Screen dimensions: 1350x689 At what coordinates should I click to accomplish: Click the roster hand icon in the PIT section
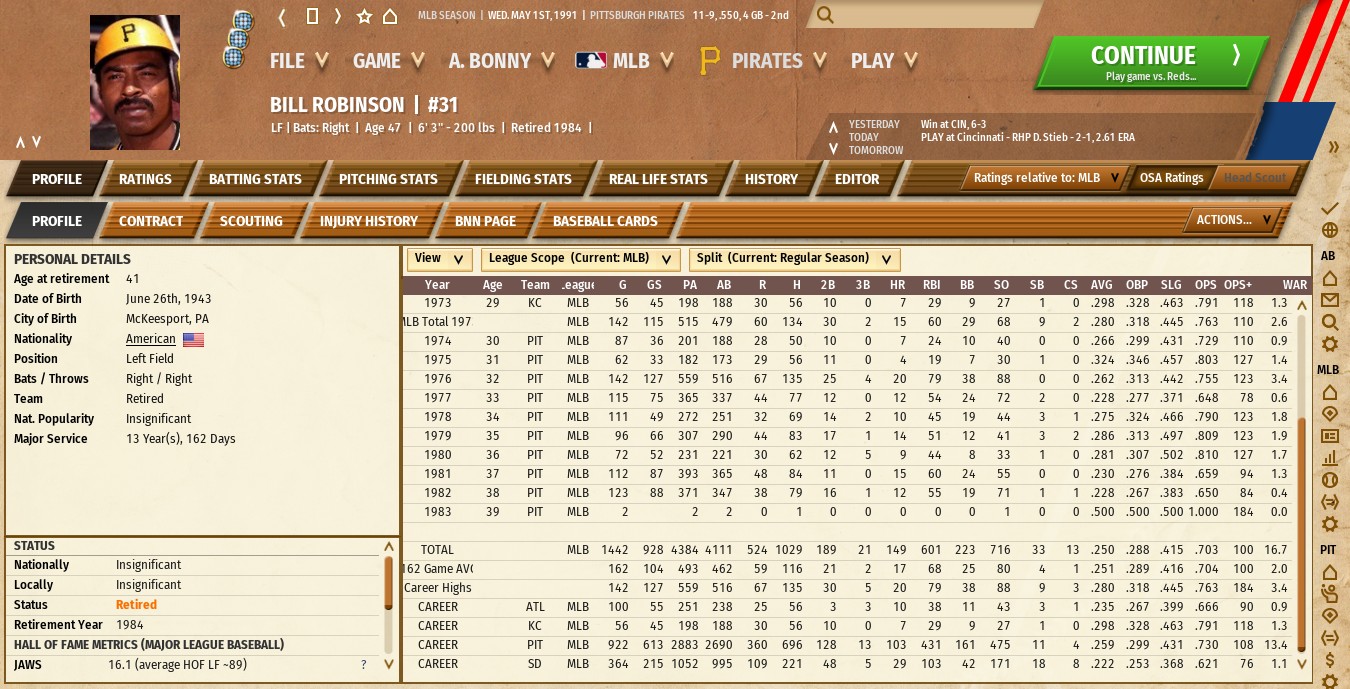pyautogui.click(x=1329, y=593)
